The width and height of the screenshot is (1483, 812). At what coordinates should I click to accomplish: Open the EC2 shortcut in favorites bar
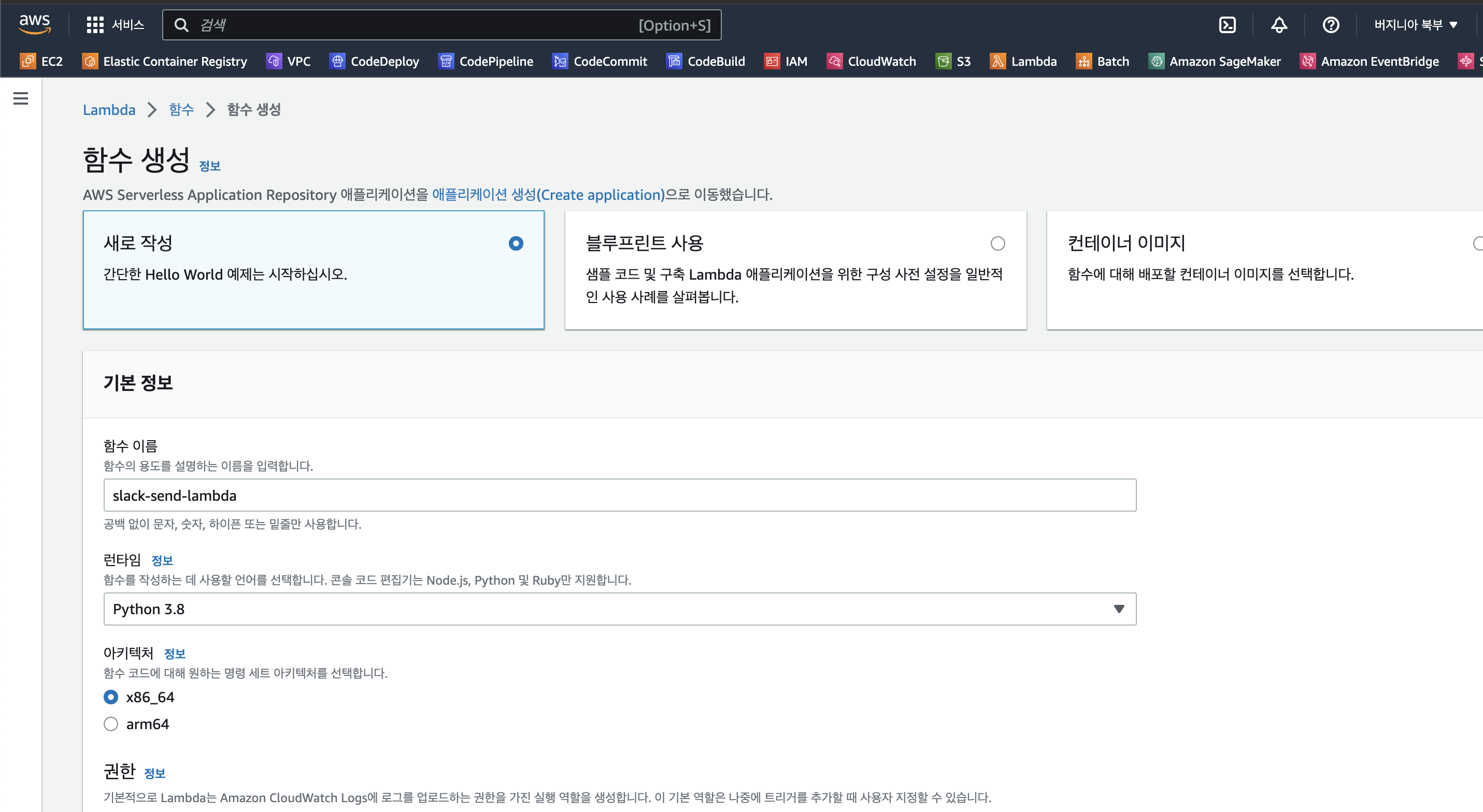[41, 61]
